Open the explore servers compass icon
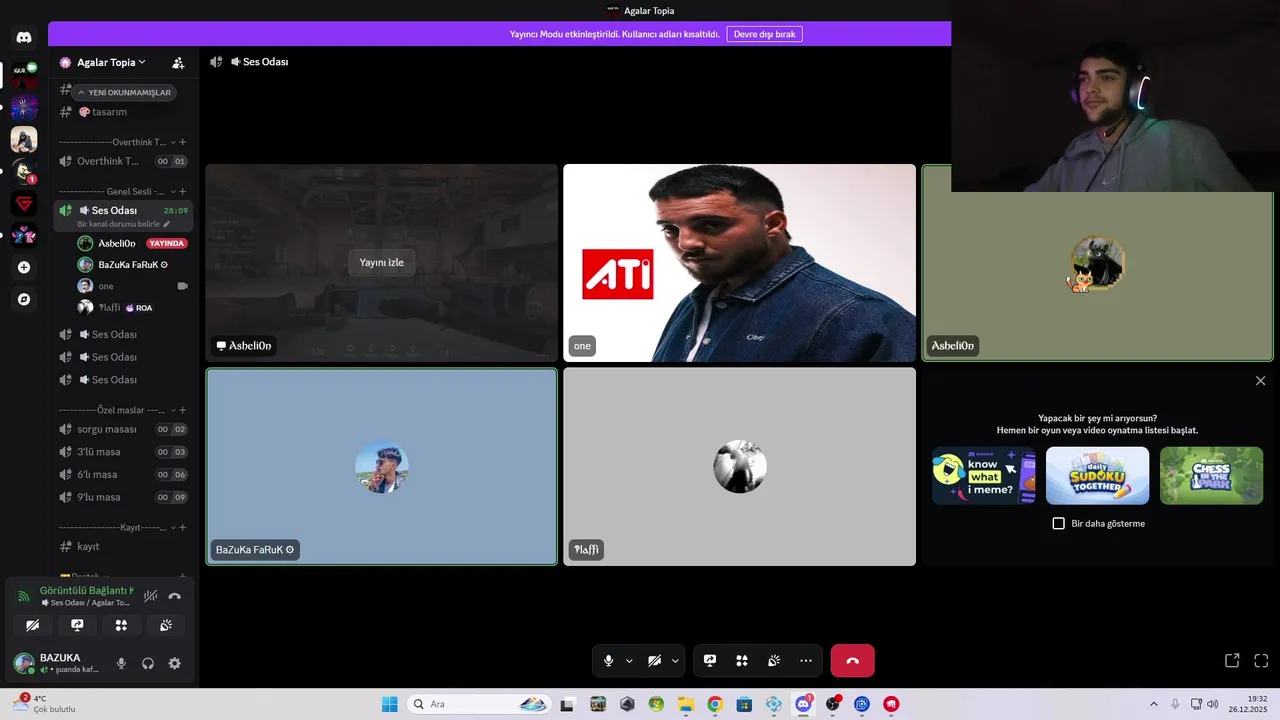The width and height of the screenshot is (1280, 720). (24, 299)
